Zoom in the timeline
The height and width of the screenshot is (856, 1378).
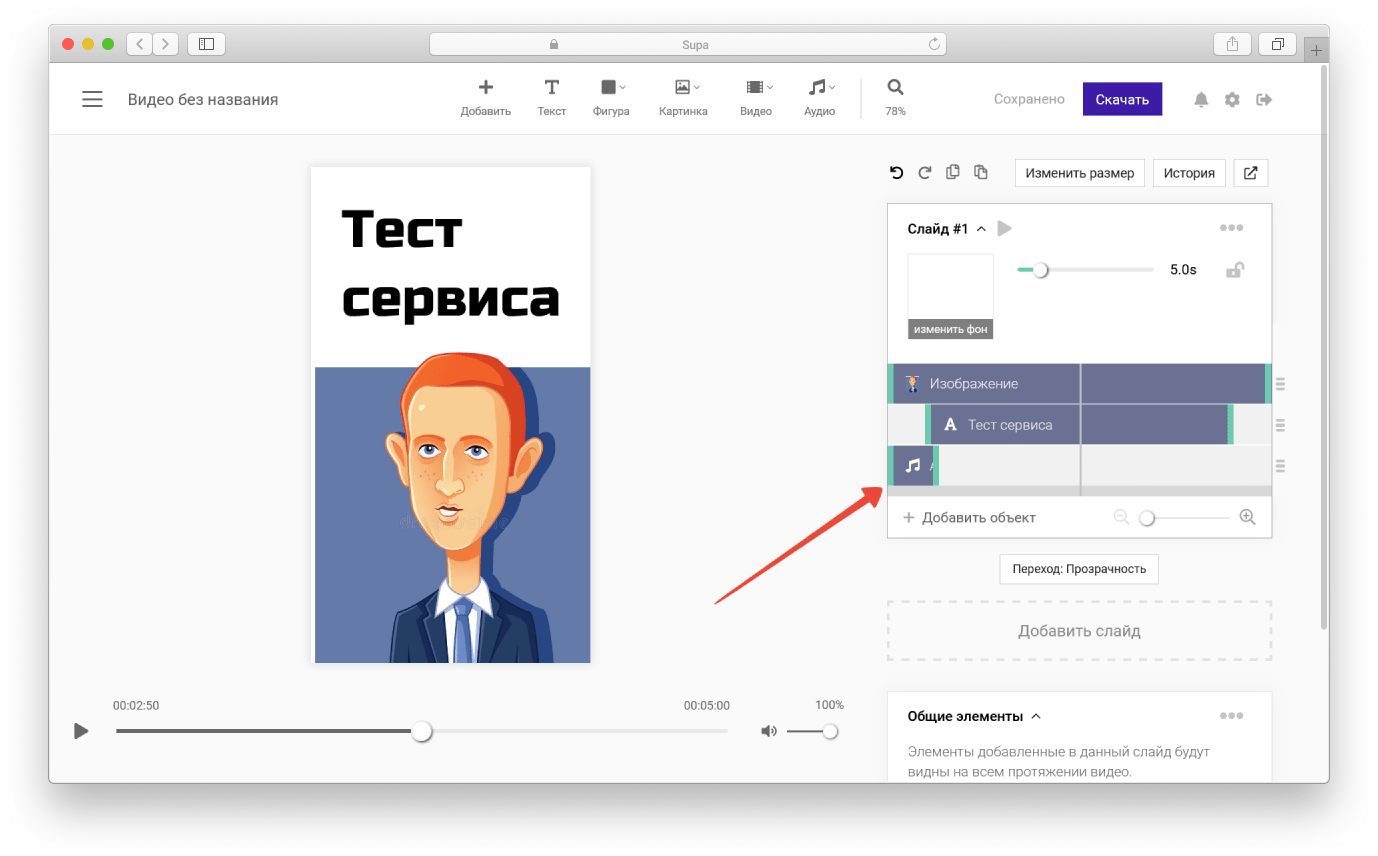tap(1247, 517)
